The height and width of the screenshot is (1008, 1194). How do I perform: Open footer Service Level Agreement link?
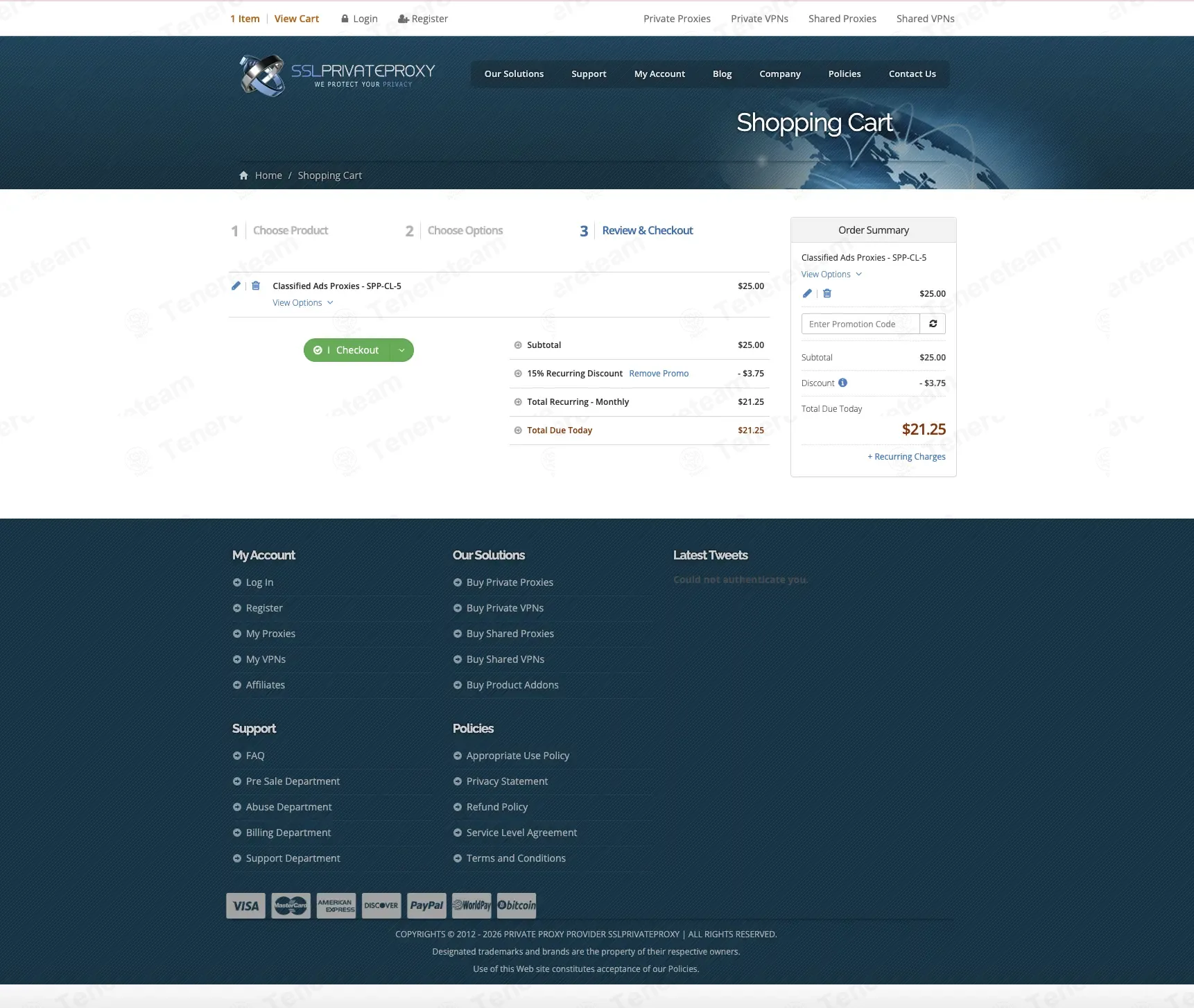coord(521,833)
